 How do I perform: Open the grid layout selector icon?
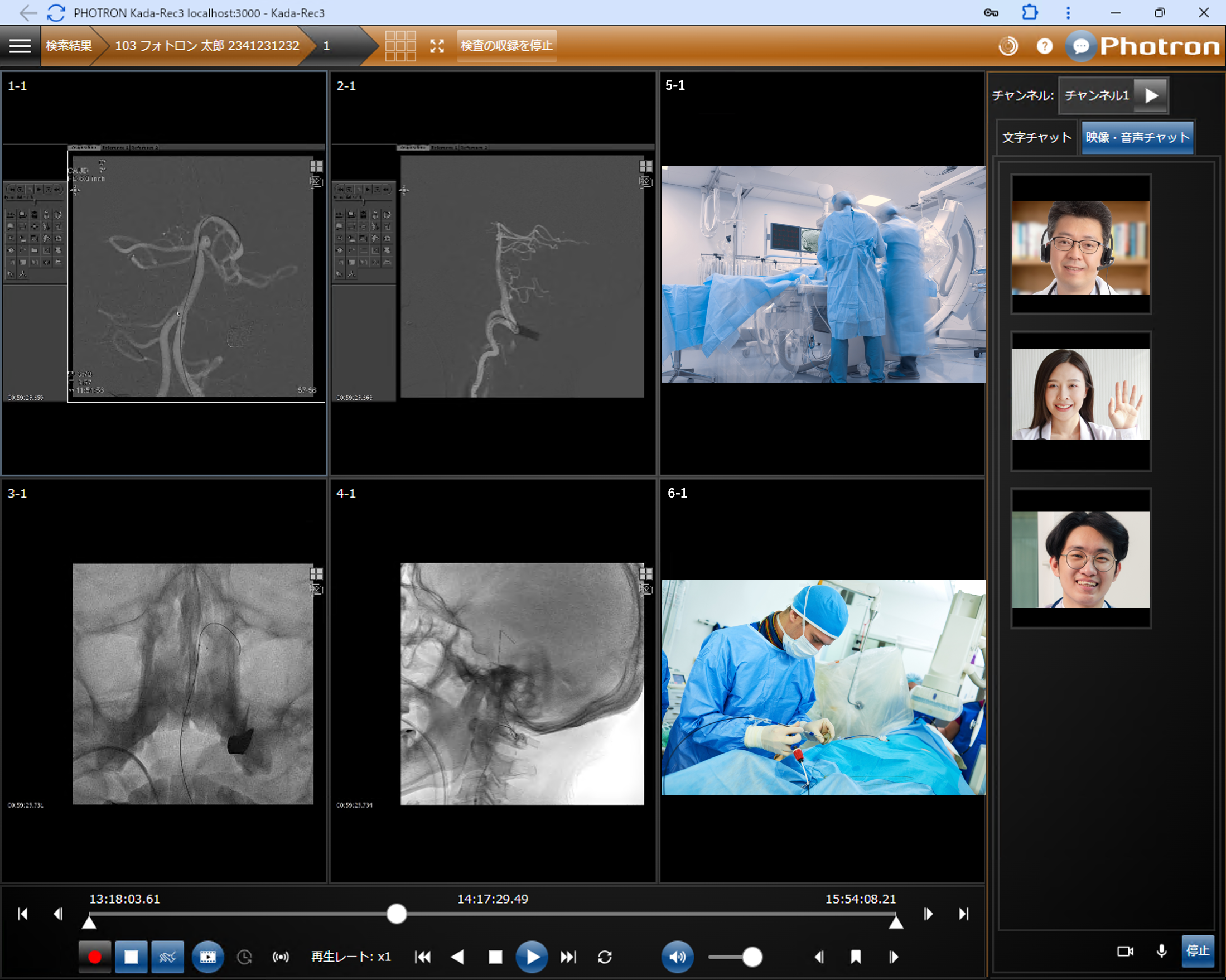(x=400, y=46)
